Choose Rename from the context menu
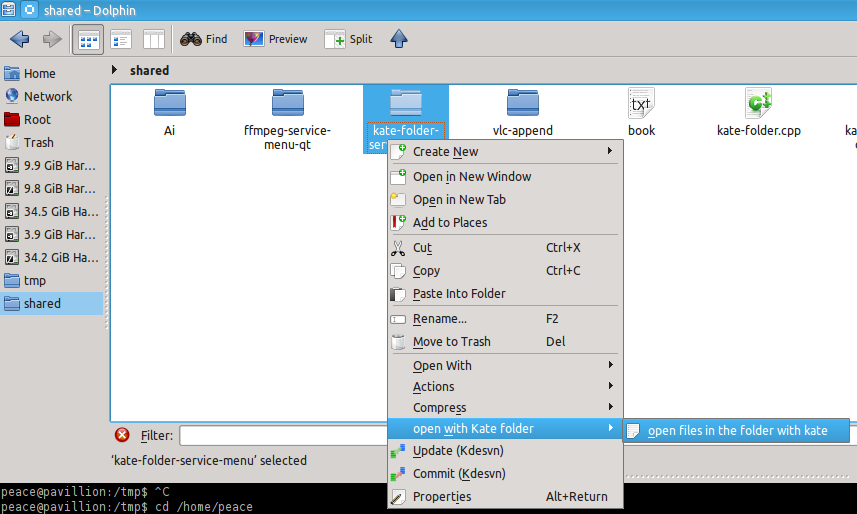Viewport: 857px width, 514px height. [506, 319]
